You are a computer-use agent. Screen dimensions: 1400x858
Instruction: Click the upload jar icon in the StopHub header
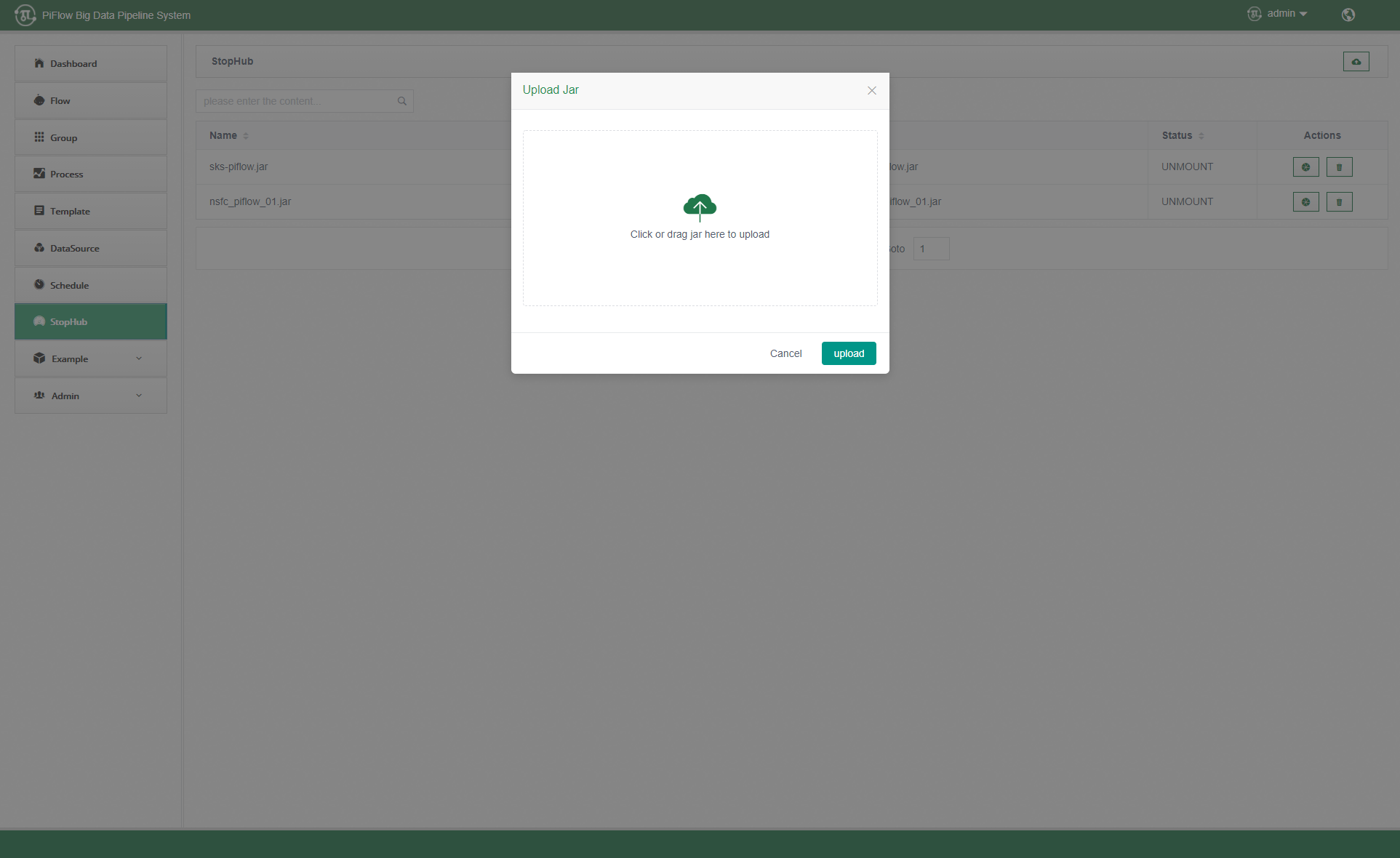(1356, 62)
